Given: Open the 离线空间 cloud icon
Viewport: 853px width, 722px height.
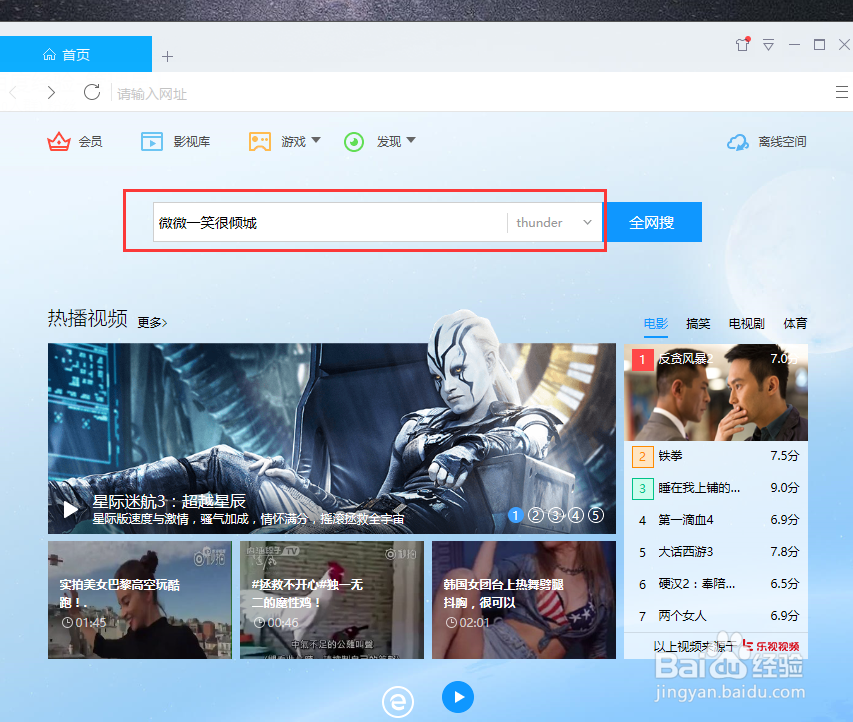Looking at the screenshot, I should tap(738, 142).
